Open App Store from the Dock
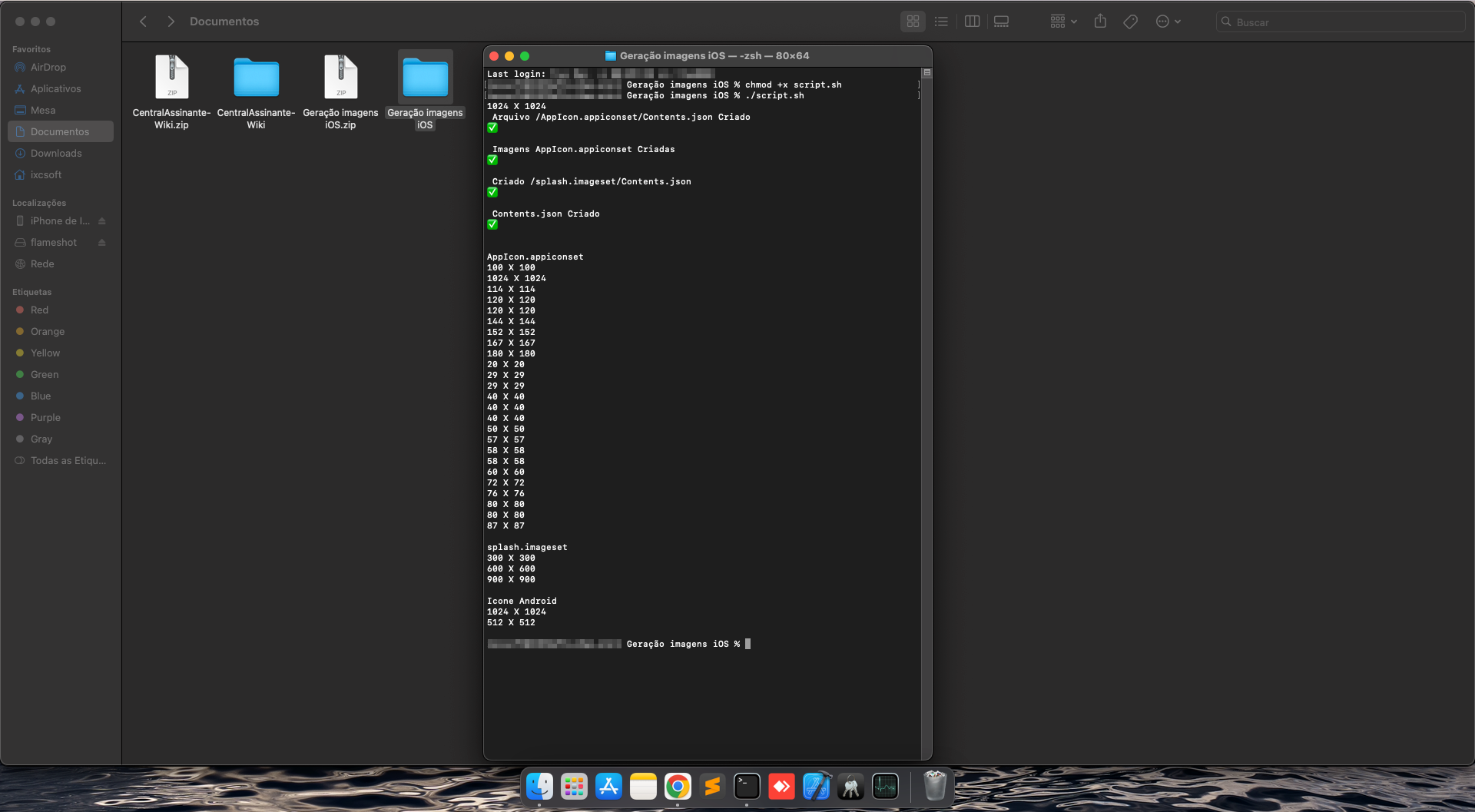This screenshot has width=1475, height=812. (x=608, y=787)
